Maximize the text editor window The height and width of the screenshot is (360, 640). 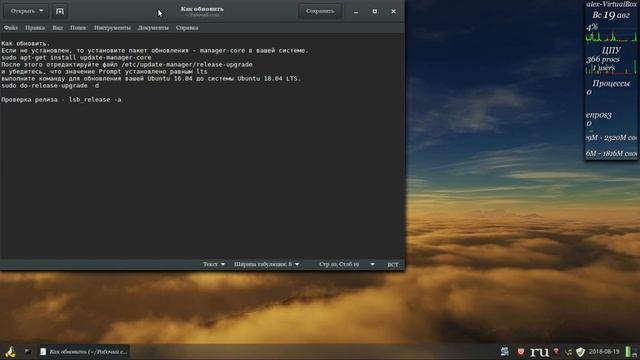coord(375,11)
